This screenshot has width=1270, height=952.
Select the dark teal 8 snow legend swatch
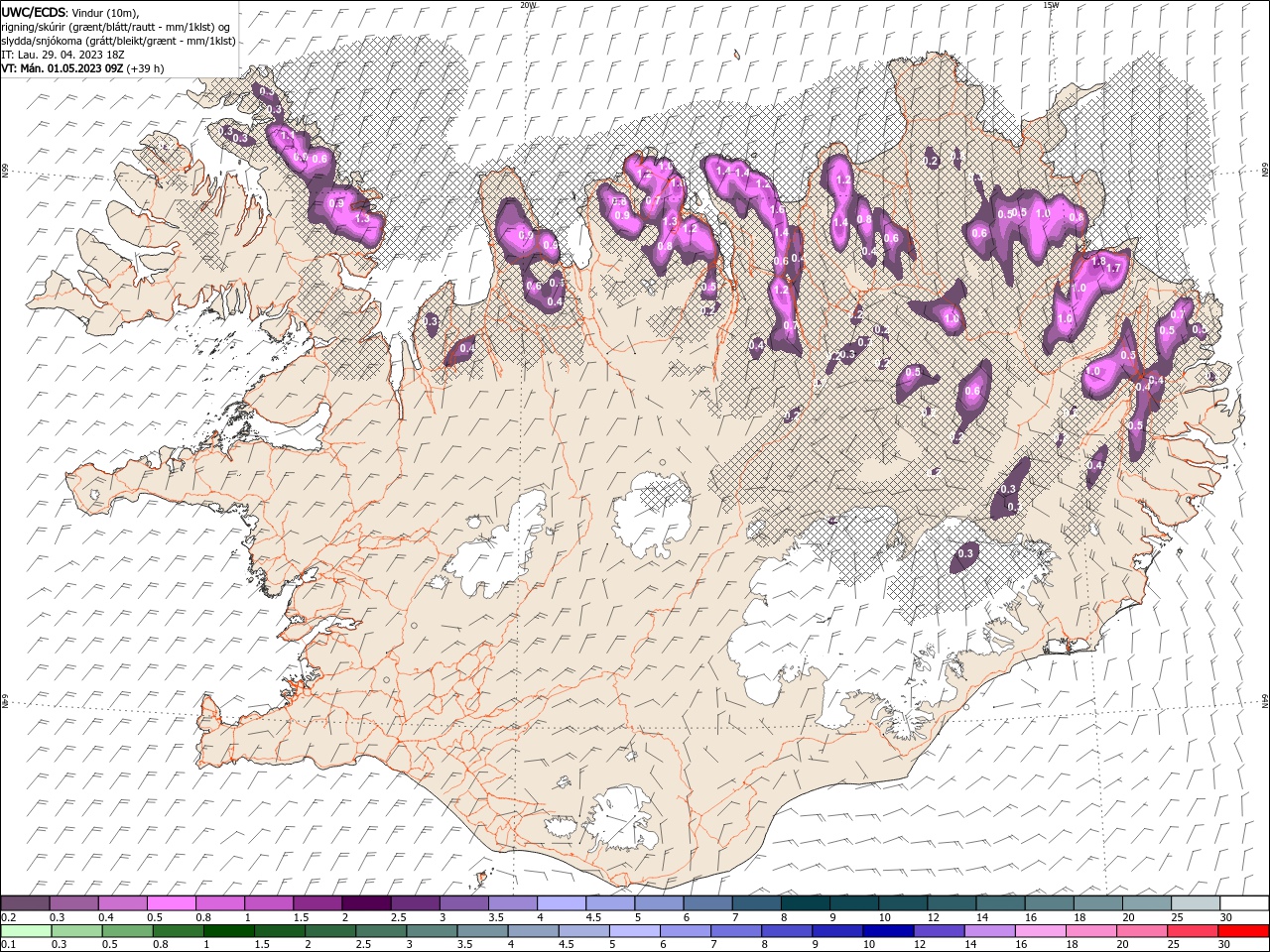pyautogui.click(x=805, y=903)
